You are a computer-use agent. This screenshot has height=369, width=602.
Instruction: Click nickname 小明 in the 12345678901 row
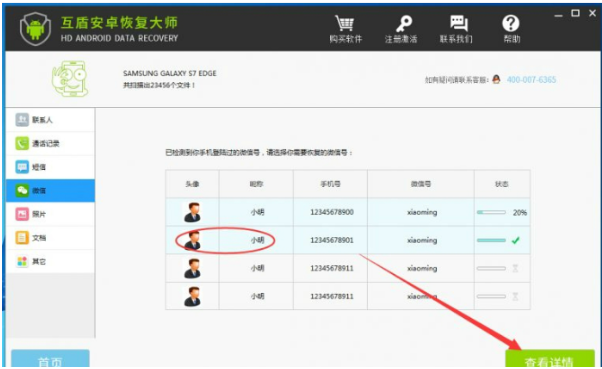pos(257,240)
